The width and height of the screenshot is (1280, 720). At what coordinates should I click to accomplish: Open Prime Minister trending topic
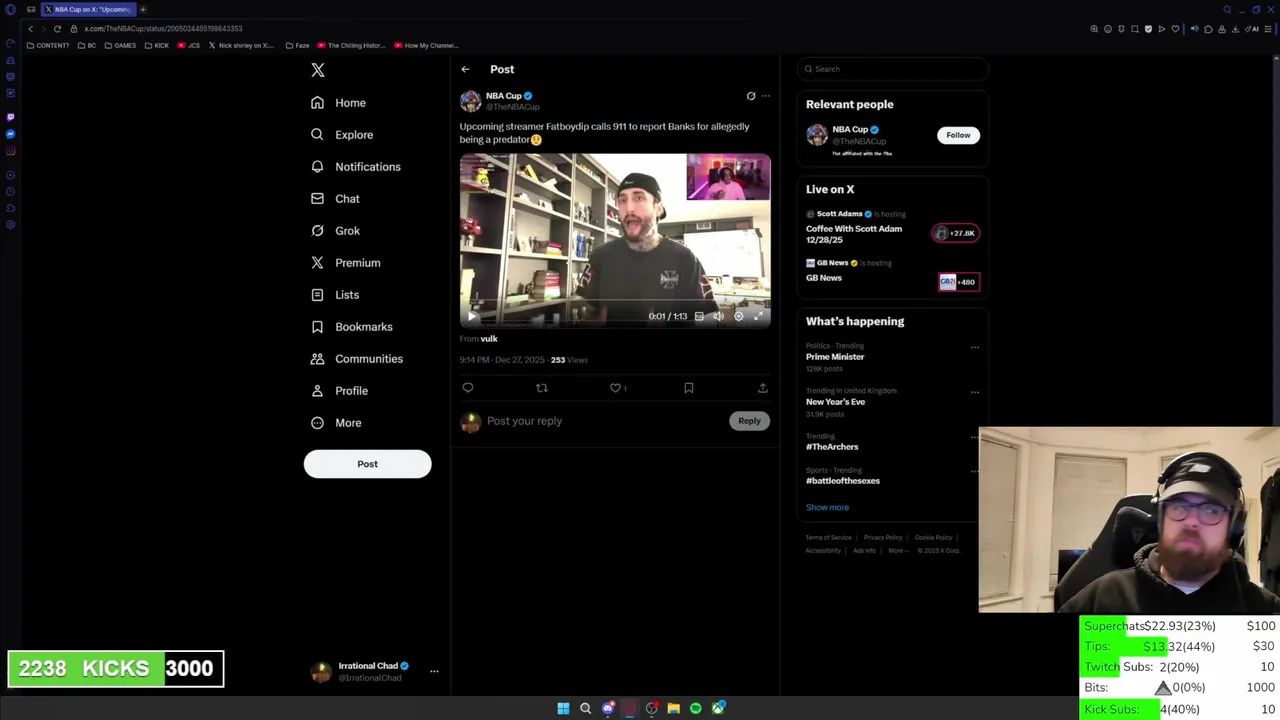click(835, 357)
